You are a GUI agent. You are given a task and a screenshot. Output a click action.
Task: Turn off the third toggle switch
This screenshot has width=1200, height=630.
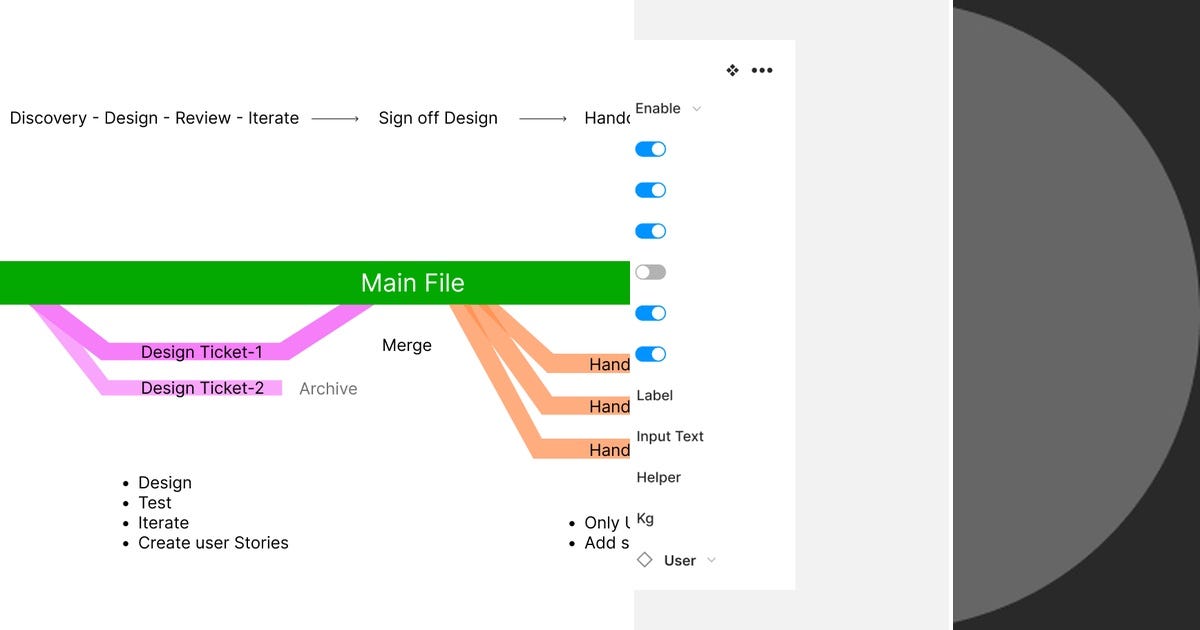650,230
